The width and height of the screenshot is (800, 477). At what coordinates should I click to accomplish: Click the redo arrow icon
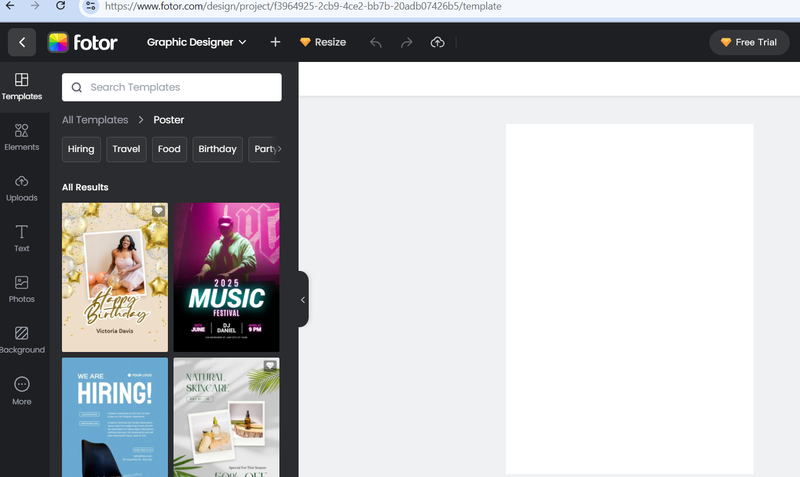406,42
